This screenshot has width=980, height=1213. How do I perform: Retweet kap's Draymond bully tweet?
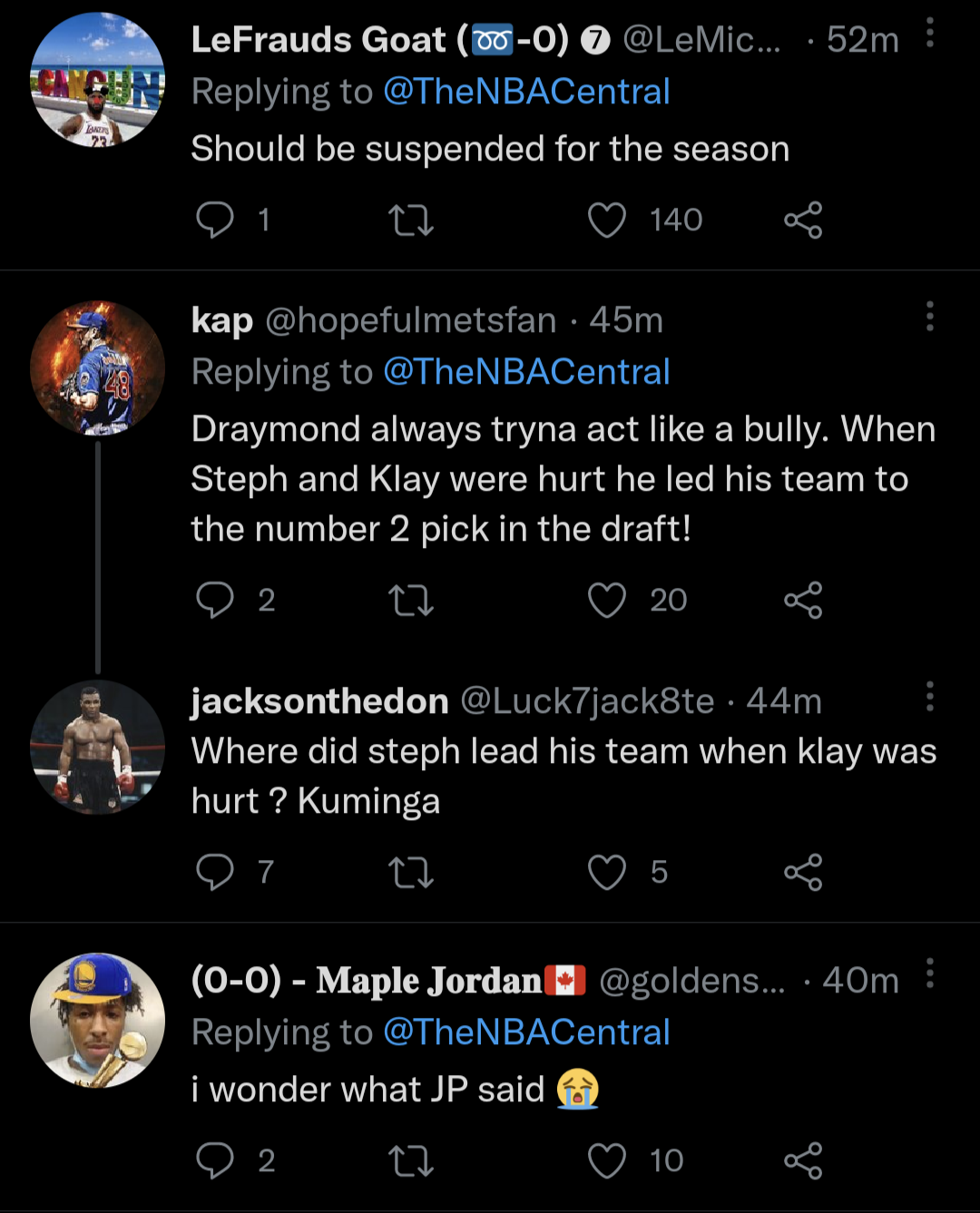point(411,600)
